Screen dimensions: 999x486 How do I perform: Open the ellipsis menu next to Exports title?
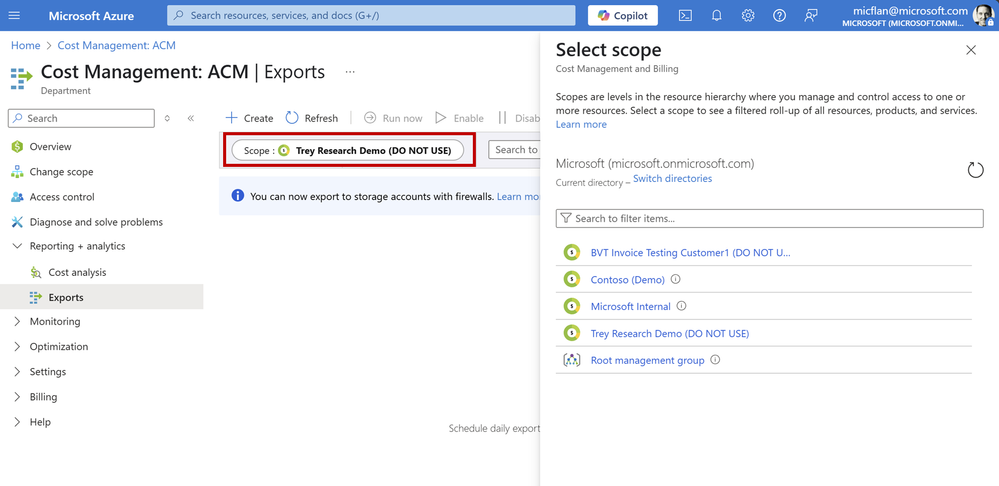[x=350, y=72]
